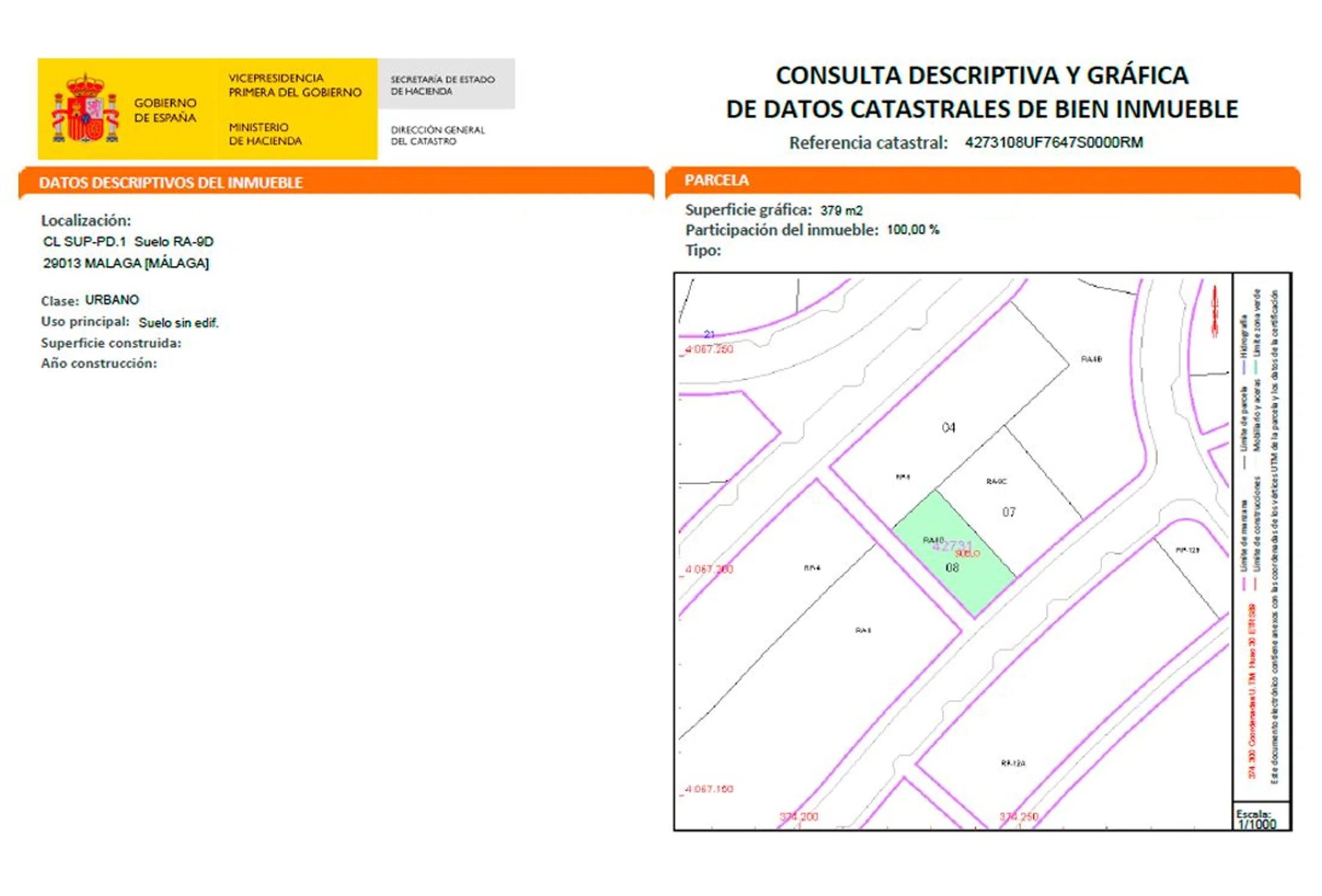Click the cadastral reference number 4273108UF7647S0000RM
Screen dimensions: 1322x896
tap(1054, 142)
